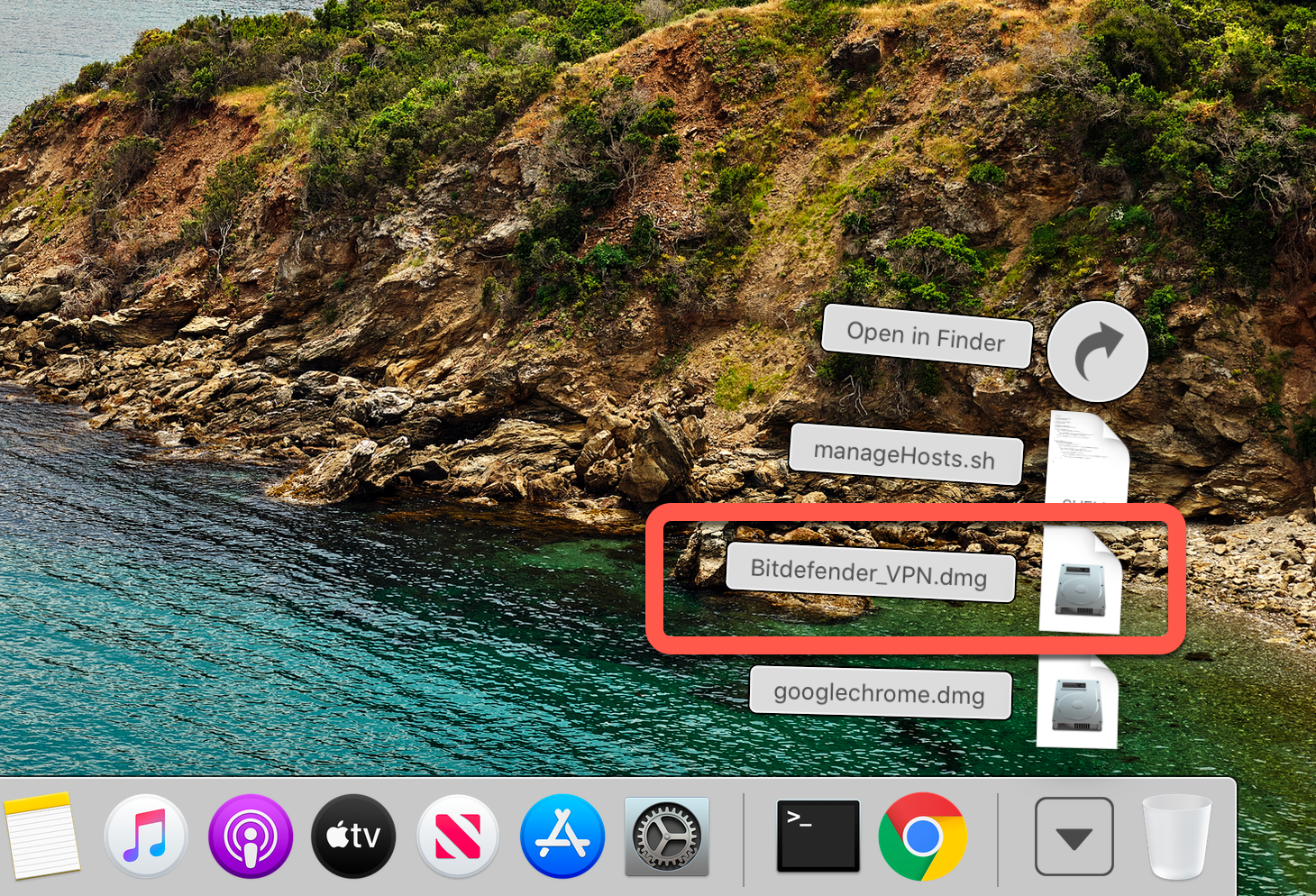
Task: Click the Downloads stack disclosure arrow
Action: 1074,837
